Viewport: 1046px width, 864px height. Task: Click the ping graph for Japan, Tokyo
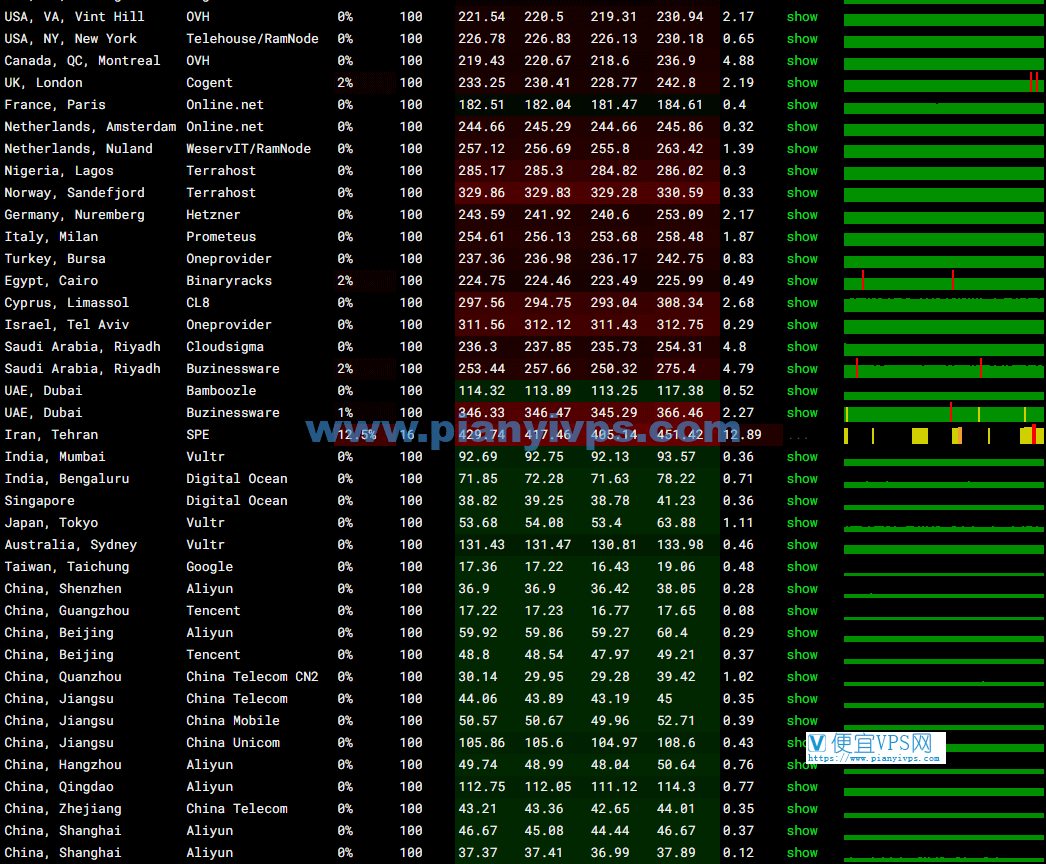(x=944, y=527)
